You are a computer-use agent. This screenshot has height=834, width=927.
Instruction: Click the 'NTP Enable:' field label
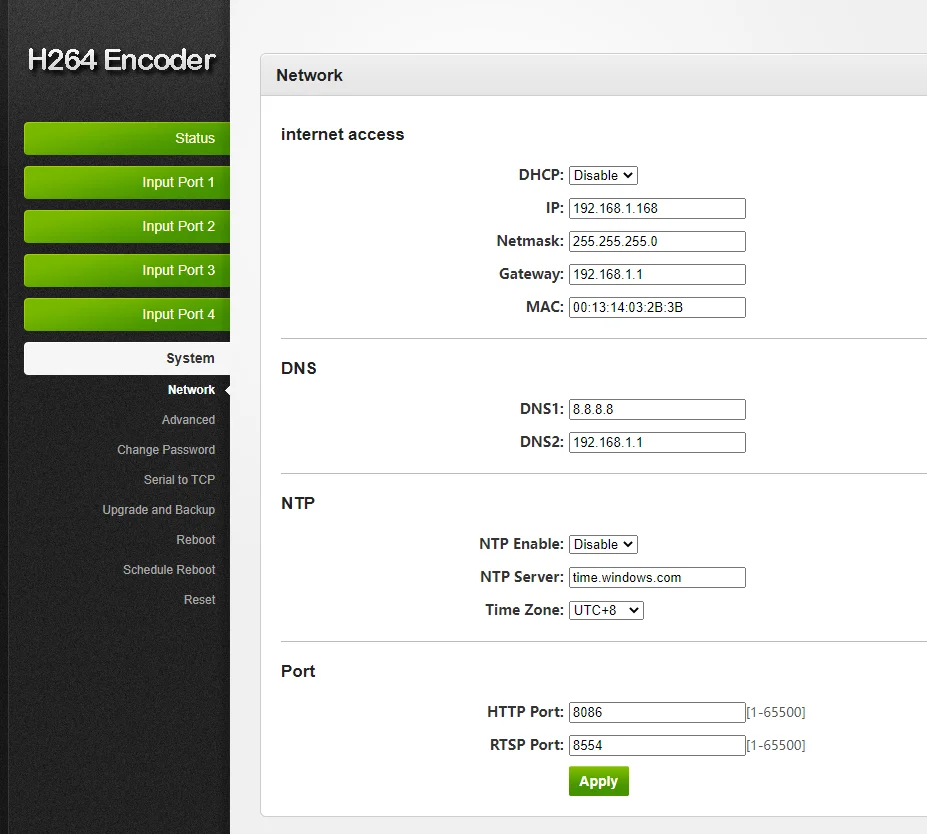pos(521,544)
